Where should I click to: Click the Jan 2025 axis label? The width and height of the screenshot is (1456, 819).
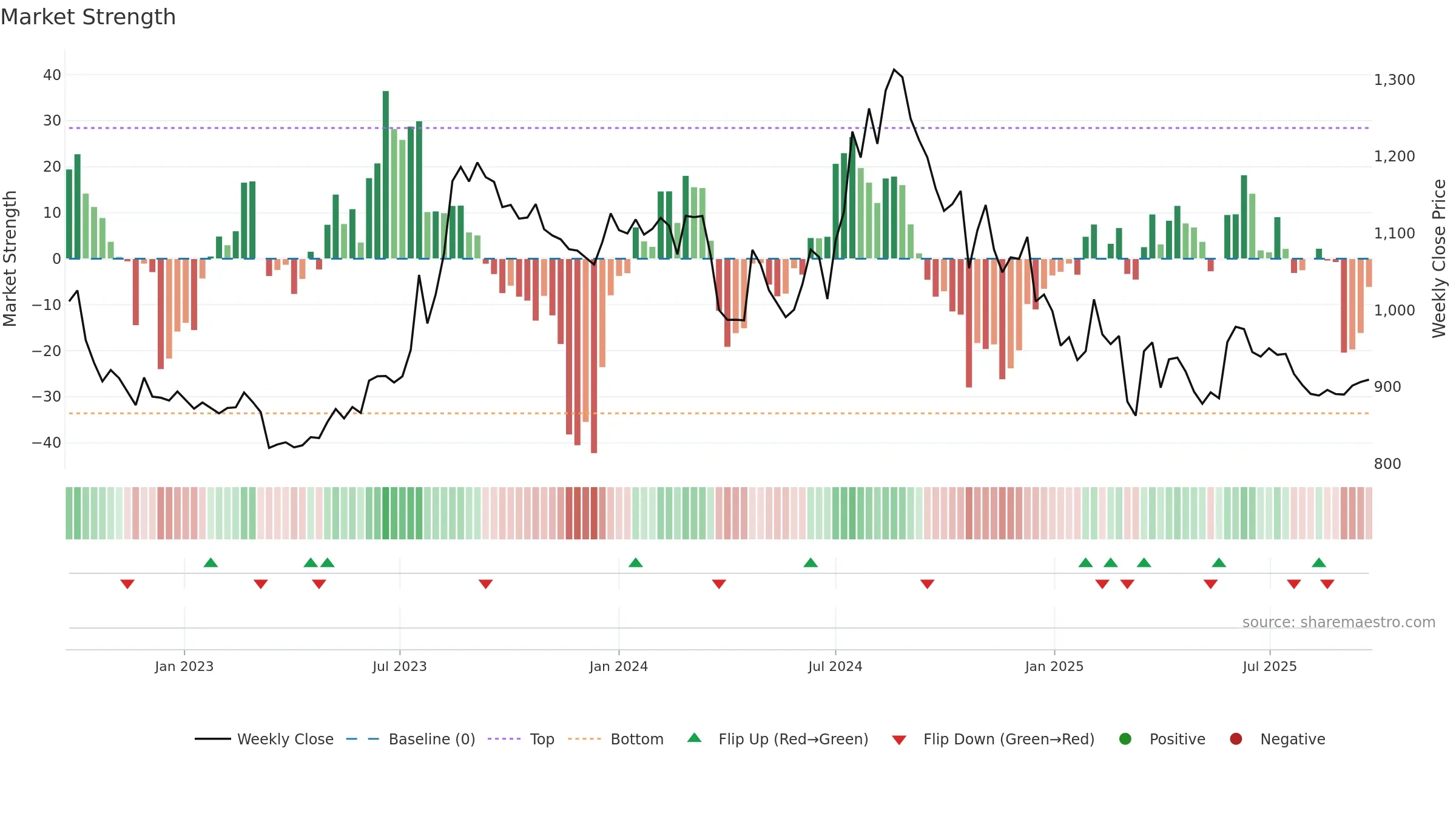pos(1054,666)
